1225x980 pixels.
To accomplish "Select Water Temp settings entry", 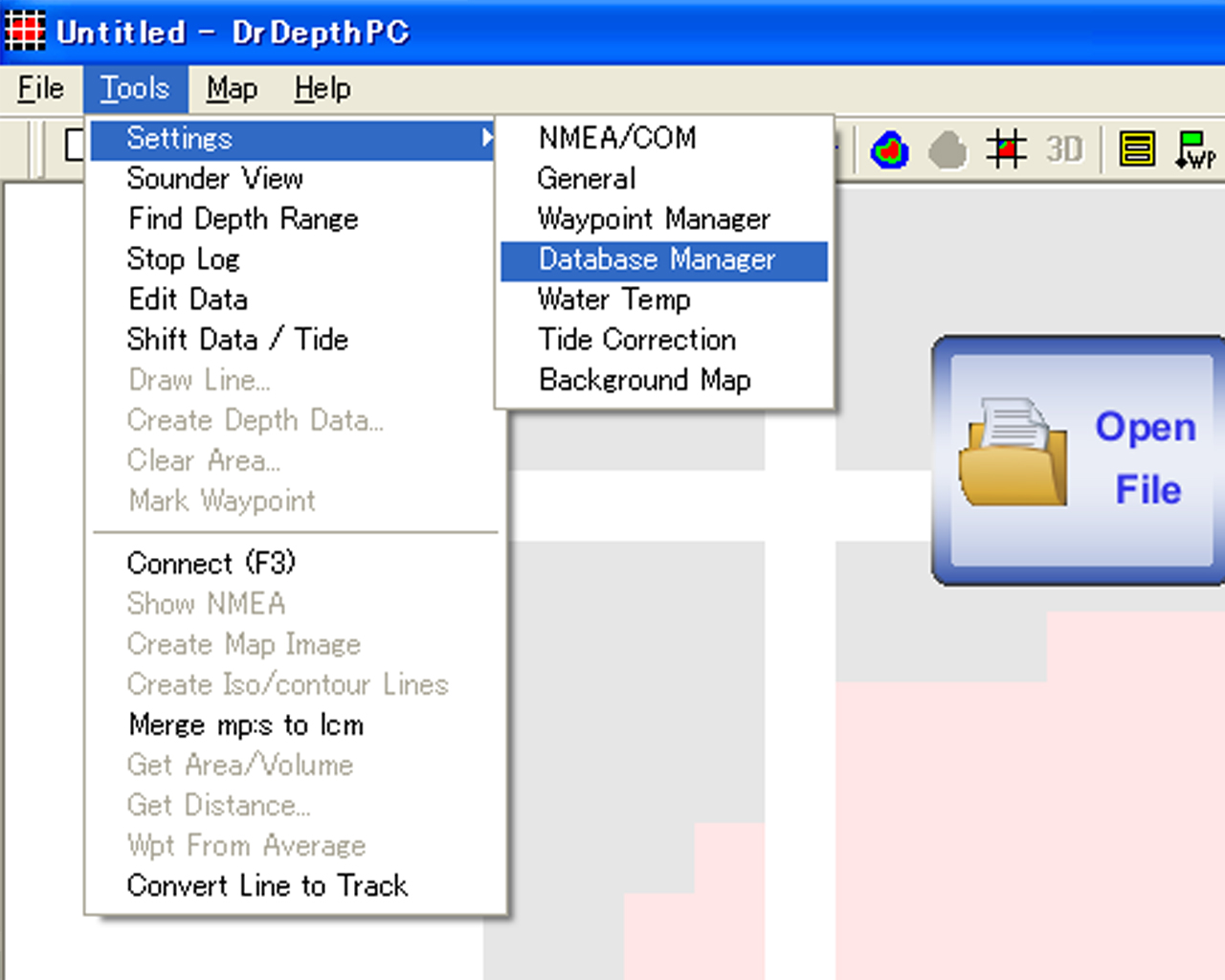I will point(664,300).
